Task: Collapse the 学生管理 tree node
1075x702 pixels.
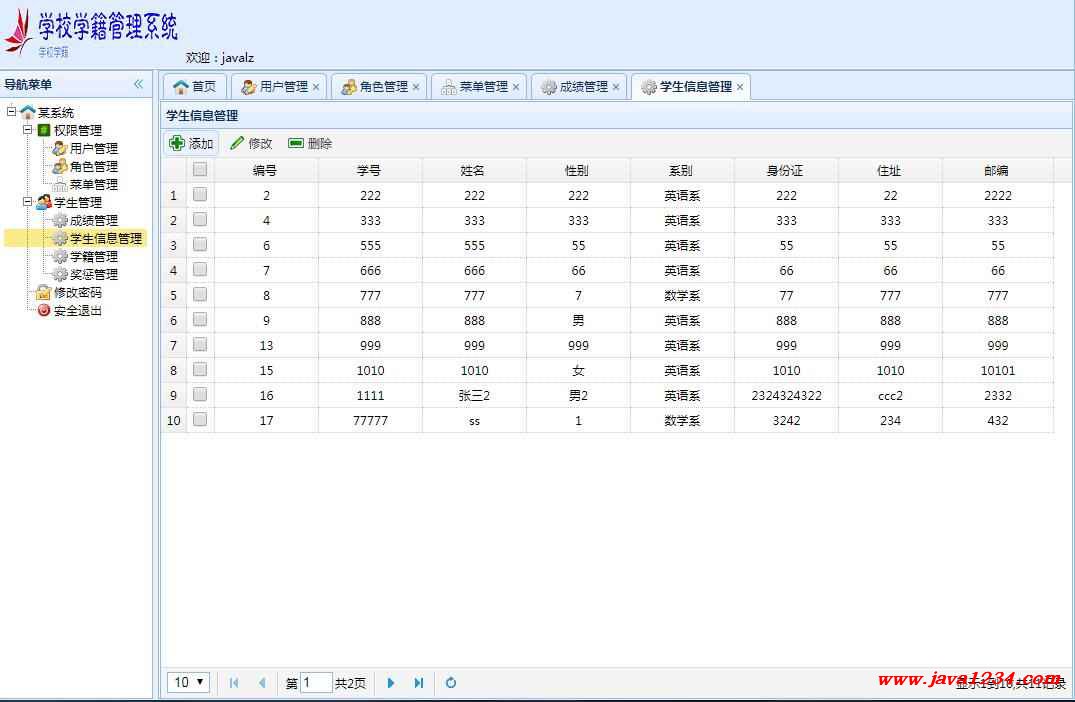Action: pyautogui.click(x=28, y=202)
